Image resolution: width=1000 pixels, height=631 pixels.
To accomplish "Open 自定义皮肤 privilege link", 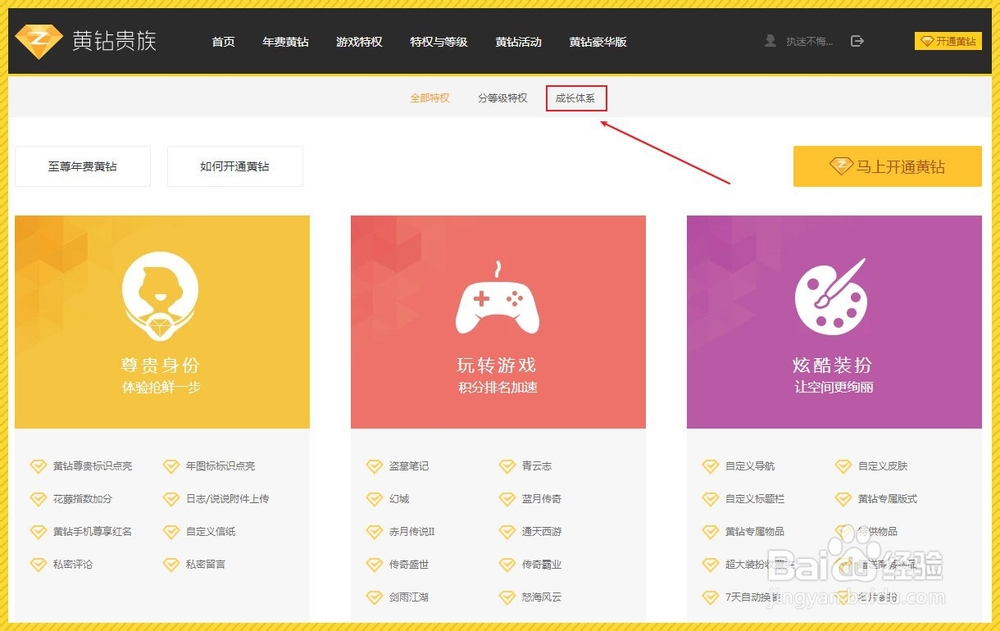I will pyautogui.click(x=883, y=466).
